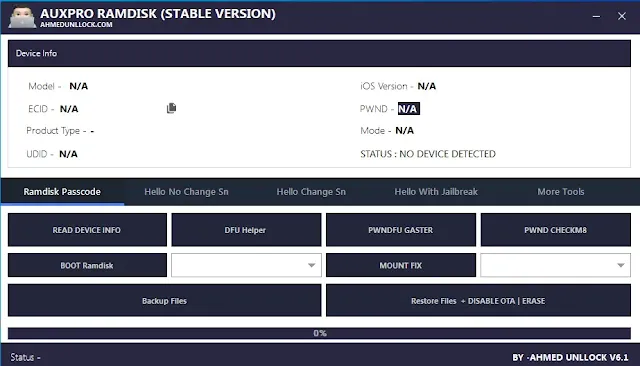The width and height of the screenshot is (640, 366).
Task: Click the Device Info header
Action: tap(319, 53)
